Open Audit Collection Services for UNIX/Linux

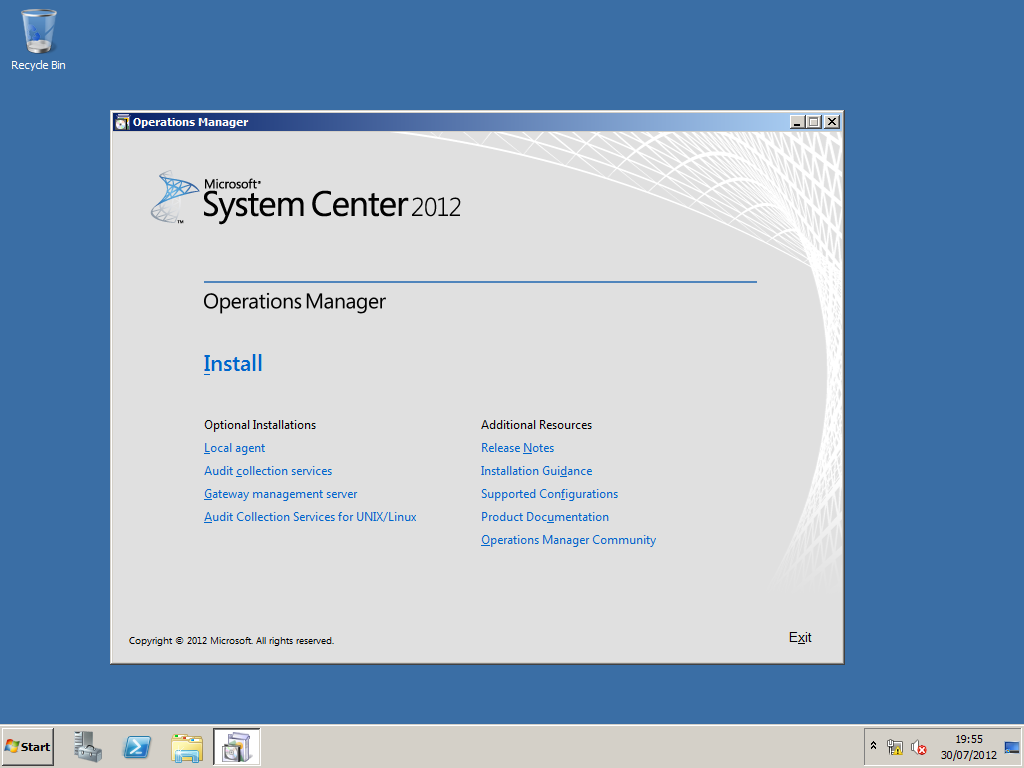tap(310, 517)
